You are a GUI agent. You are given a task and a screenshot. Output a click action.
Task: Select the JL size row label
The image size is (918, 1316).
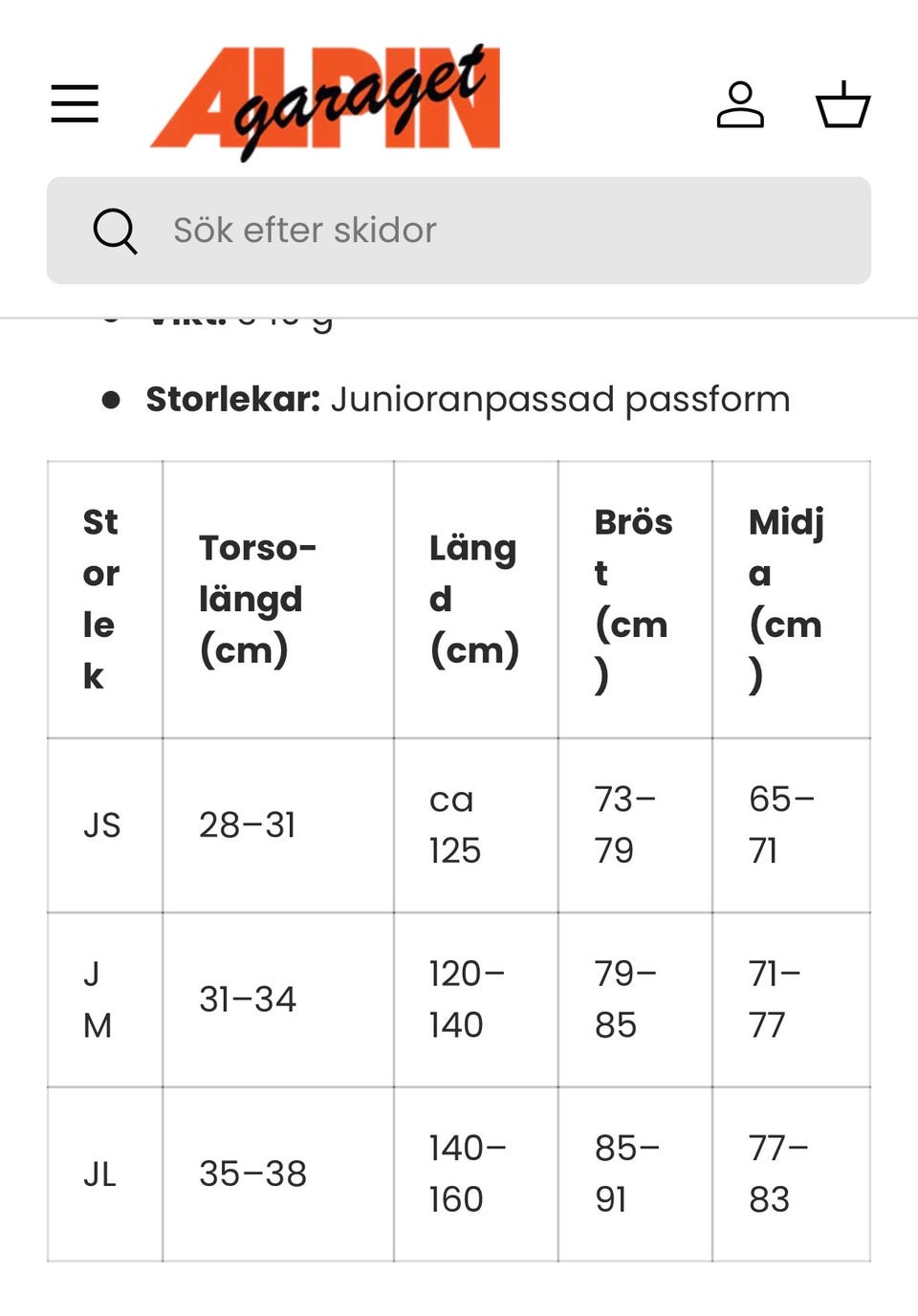click(100, 1173)
